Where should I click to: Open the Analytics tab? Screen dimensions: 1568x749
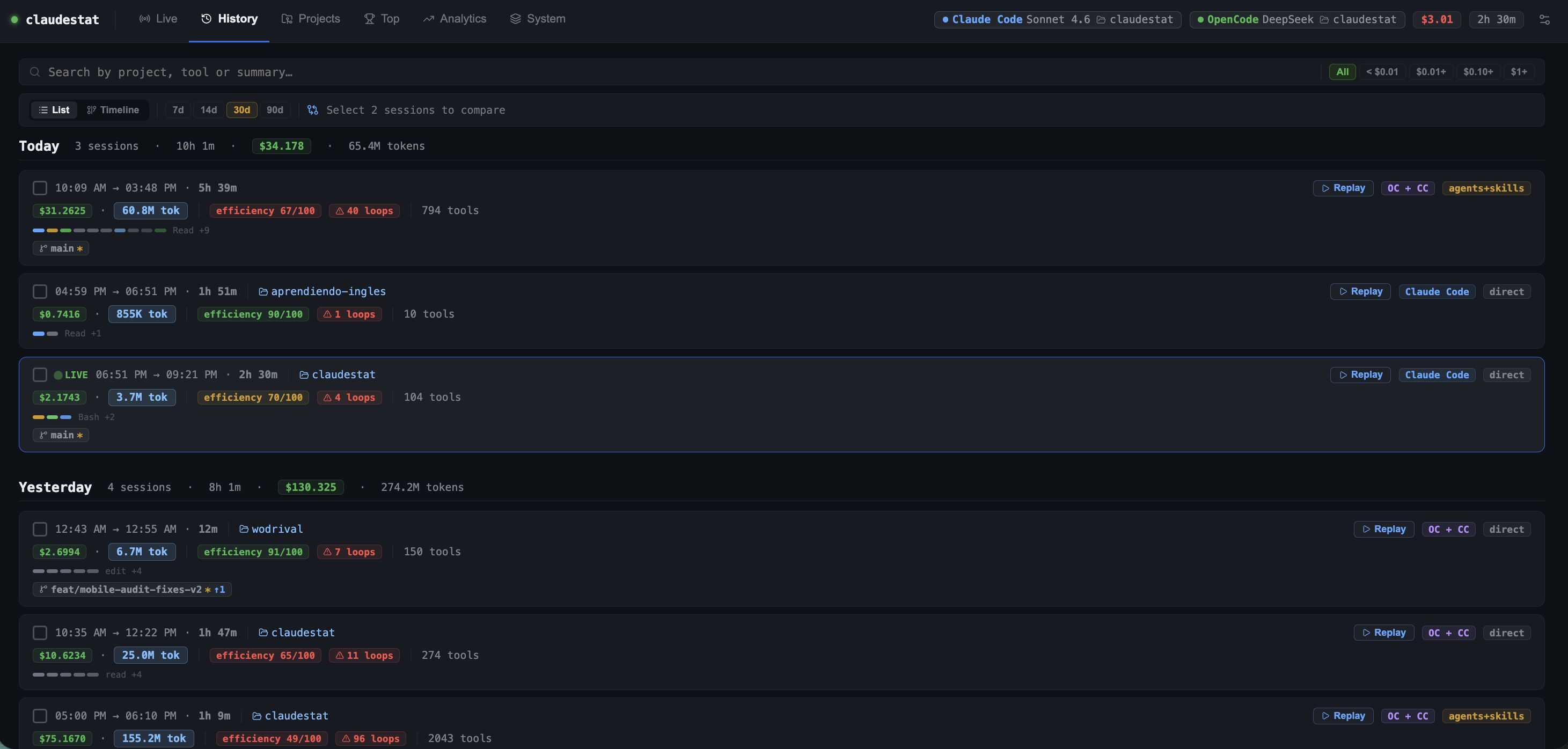pyautogui.click(x=455, y=19)
